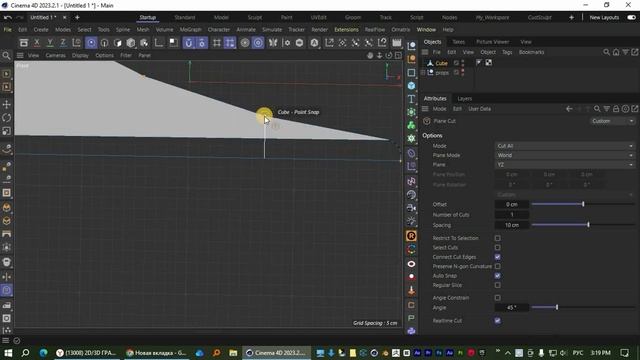
Task: Adjust the Angle slider
Action: [x=583, y=307]
